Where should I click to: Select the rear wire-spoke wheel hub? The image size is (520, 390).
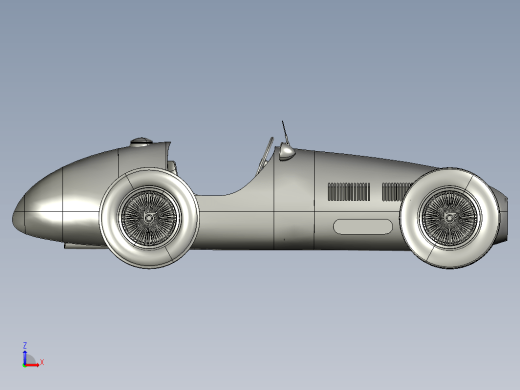point(149,218)
